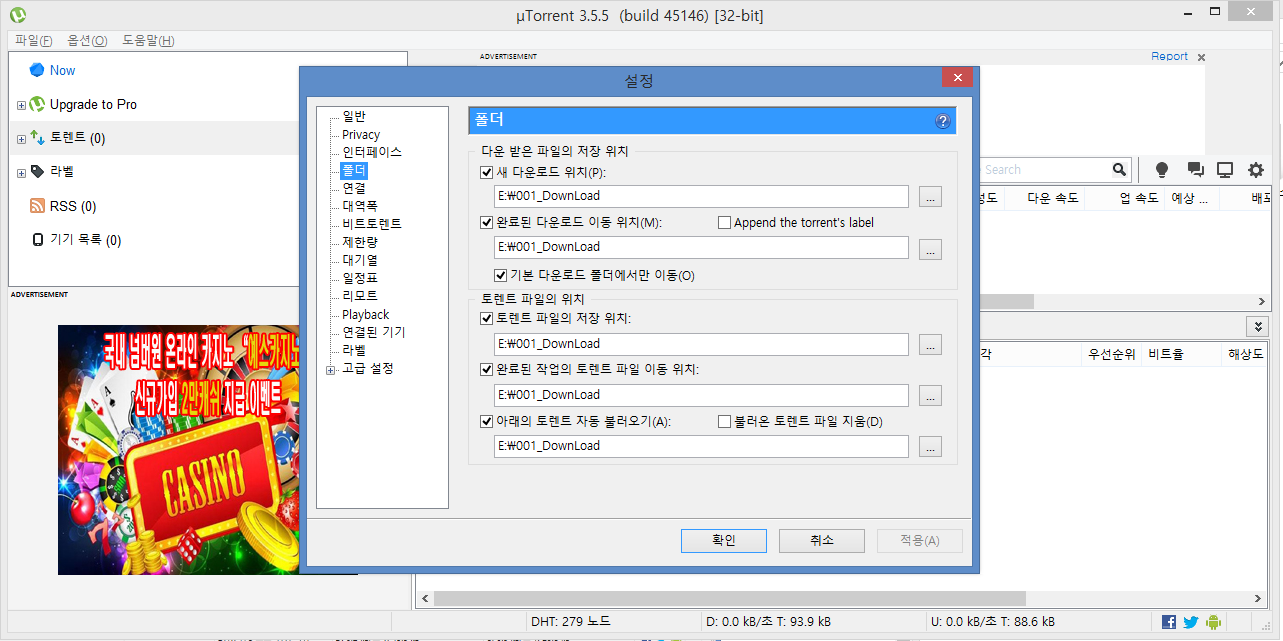The width and height of the screenshot is (1283, 641).
Task: Select 일반 in settings tree
Action: [354, 116]
